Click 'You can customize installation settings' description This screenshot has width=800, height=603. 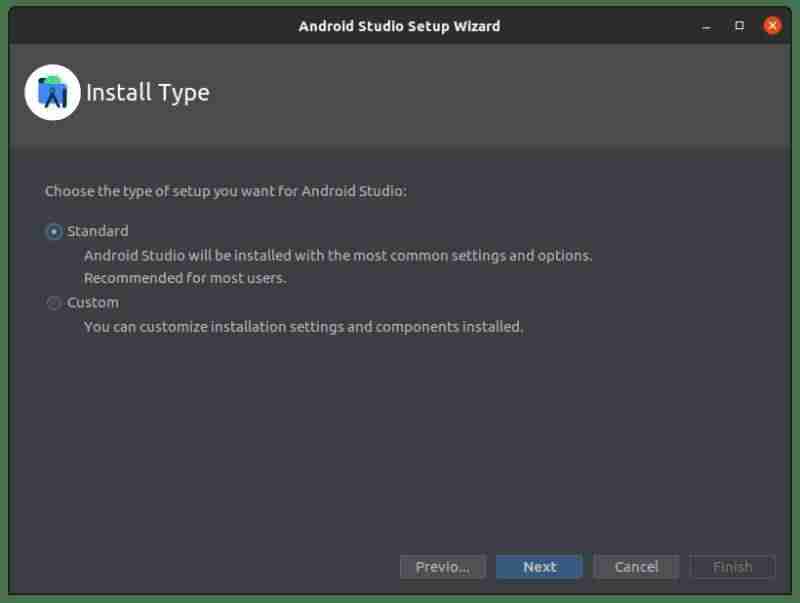point(304,326)
